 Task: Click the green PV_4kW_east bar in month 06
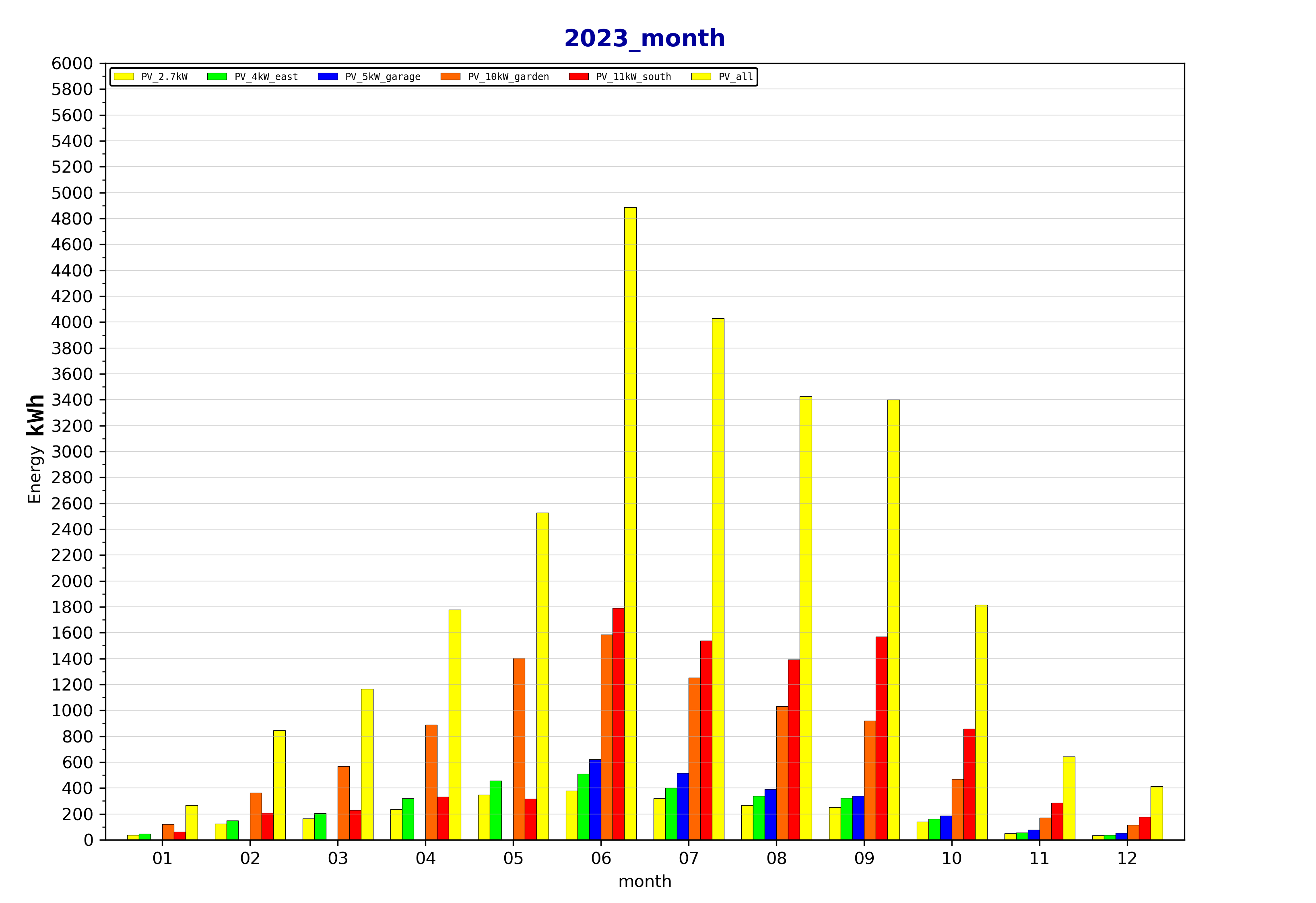[583, 807]
